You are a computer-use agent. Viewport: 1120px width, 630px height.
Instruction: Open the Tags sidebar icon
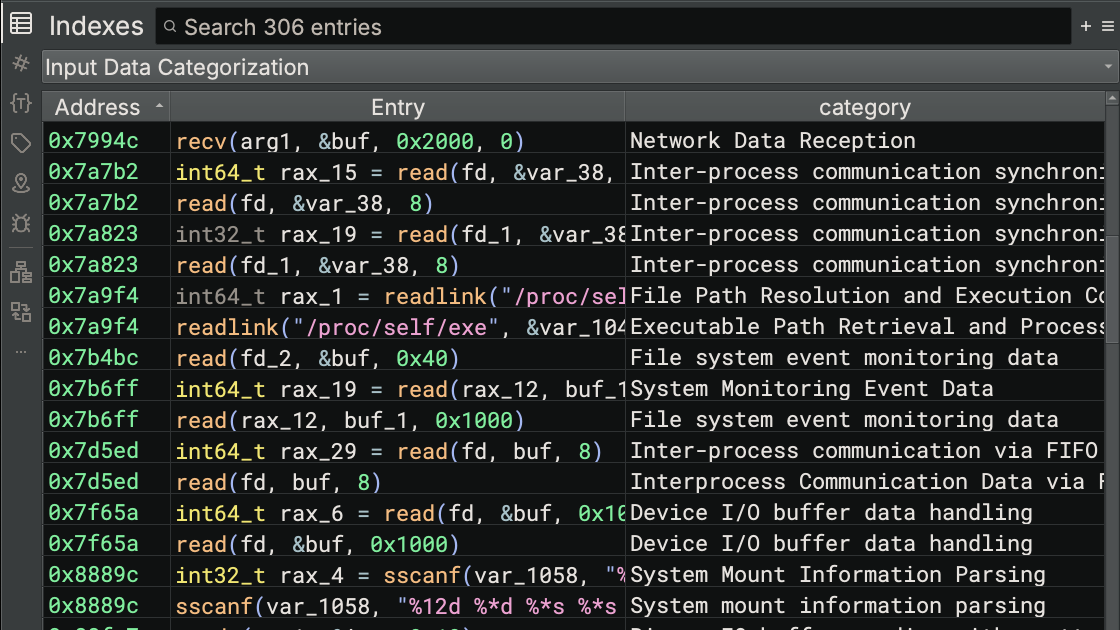pyautogui.click(x=21, y=143)
